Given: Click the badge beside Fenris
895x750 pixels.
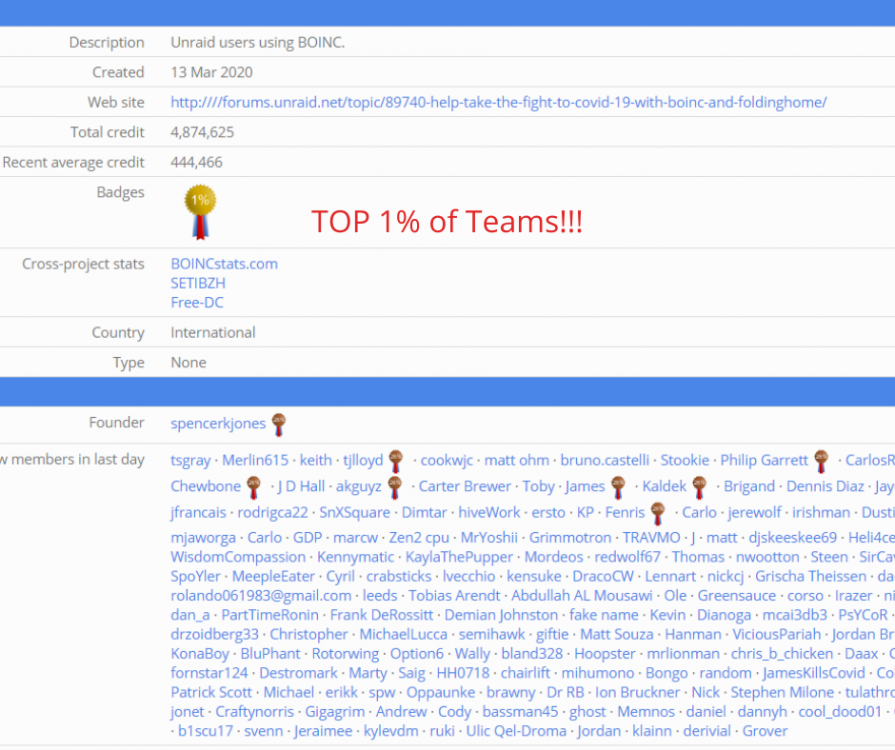Looking at the screenshot, I should coord(658,513).
